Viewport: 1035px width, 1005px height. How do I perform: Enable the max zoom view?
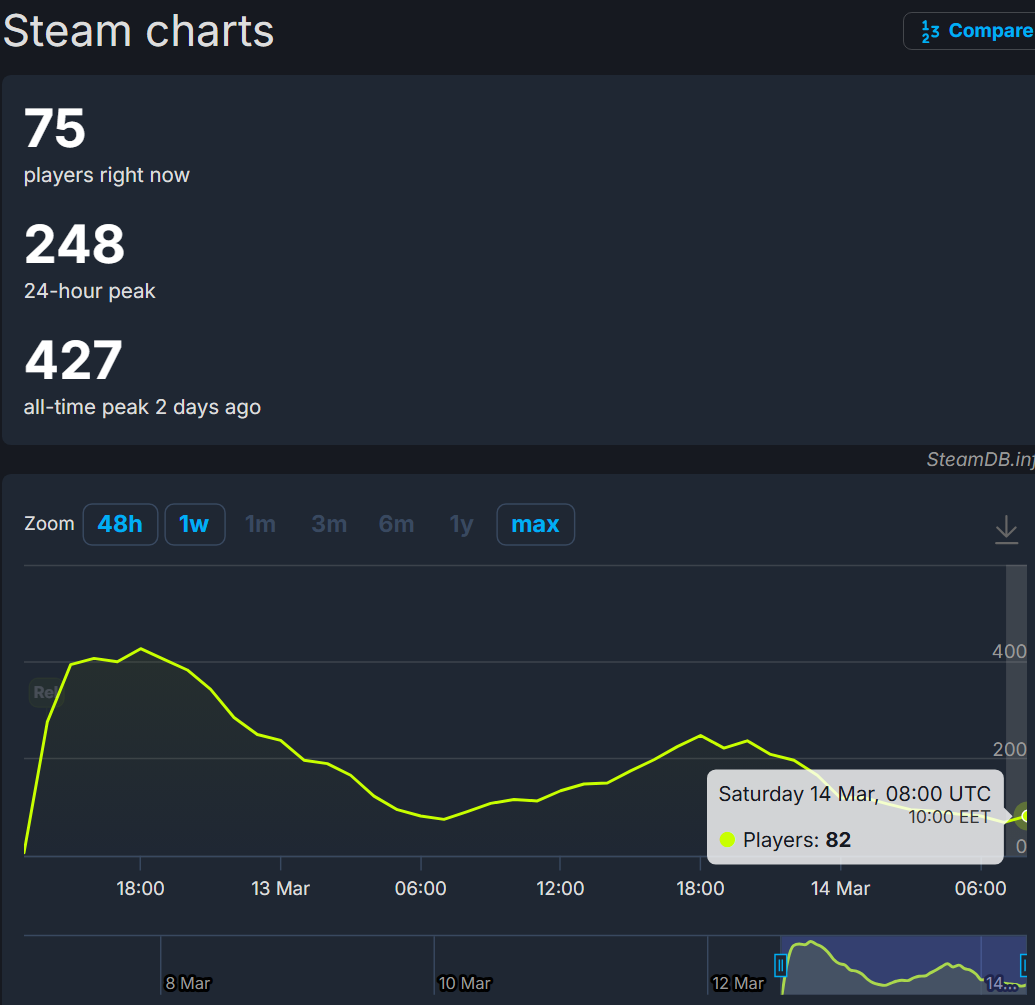coord(535,524)
